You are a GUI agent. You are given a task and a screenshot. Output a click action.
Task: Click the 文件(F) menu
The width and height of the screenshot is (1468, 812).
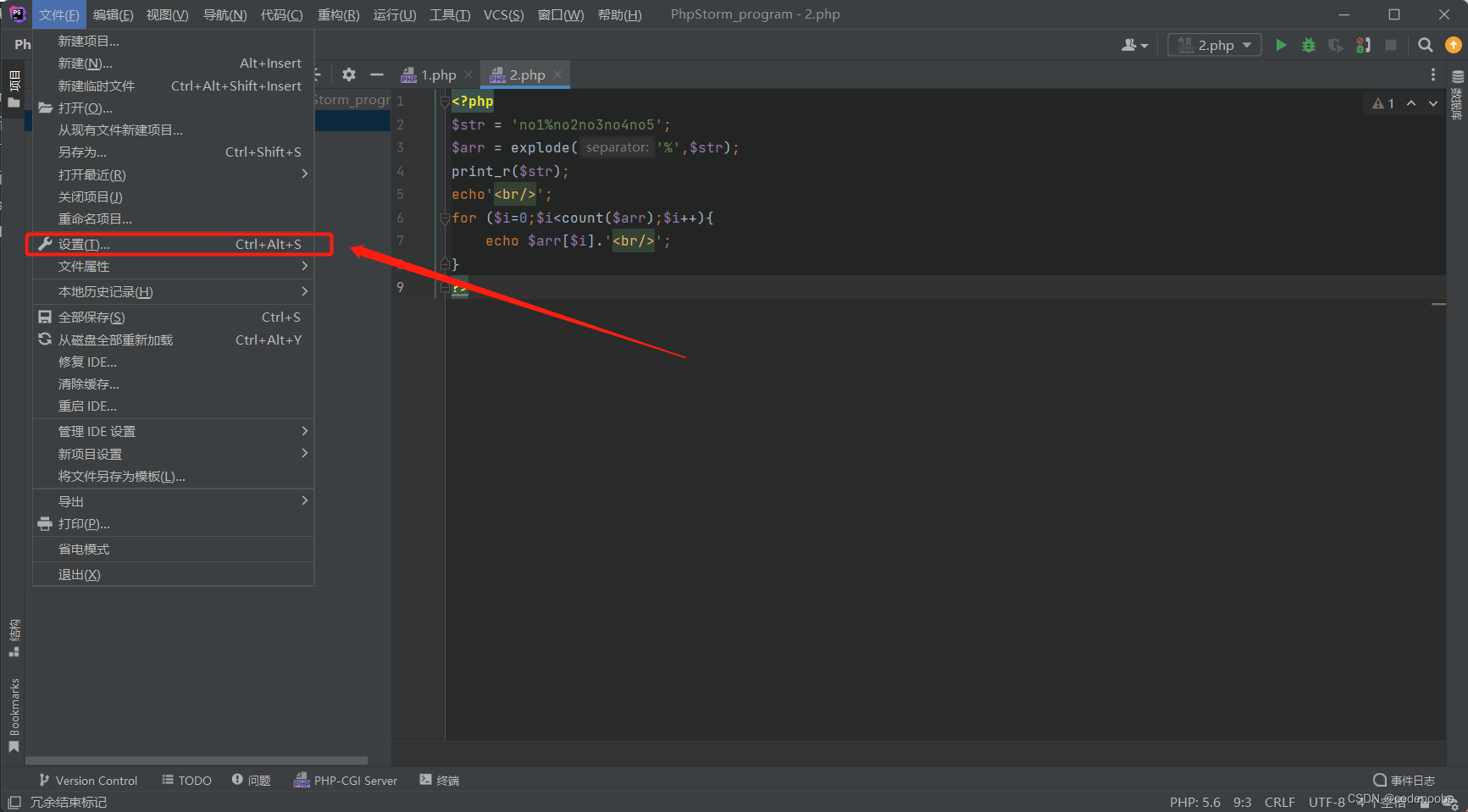tap(58, 15)
